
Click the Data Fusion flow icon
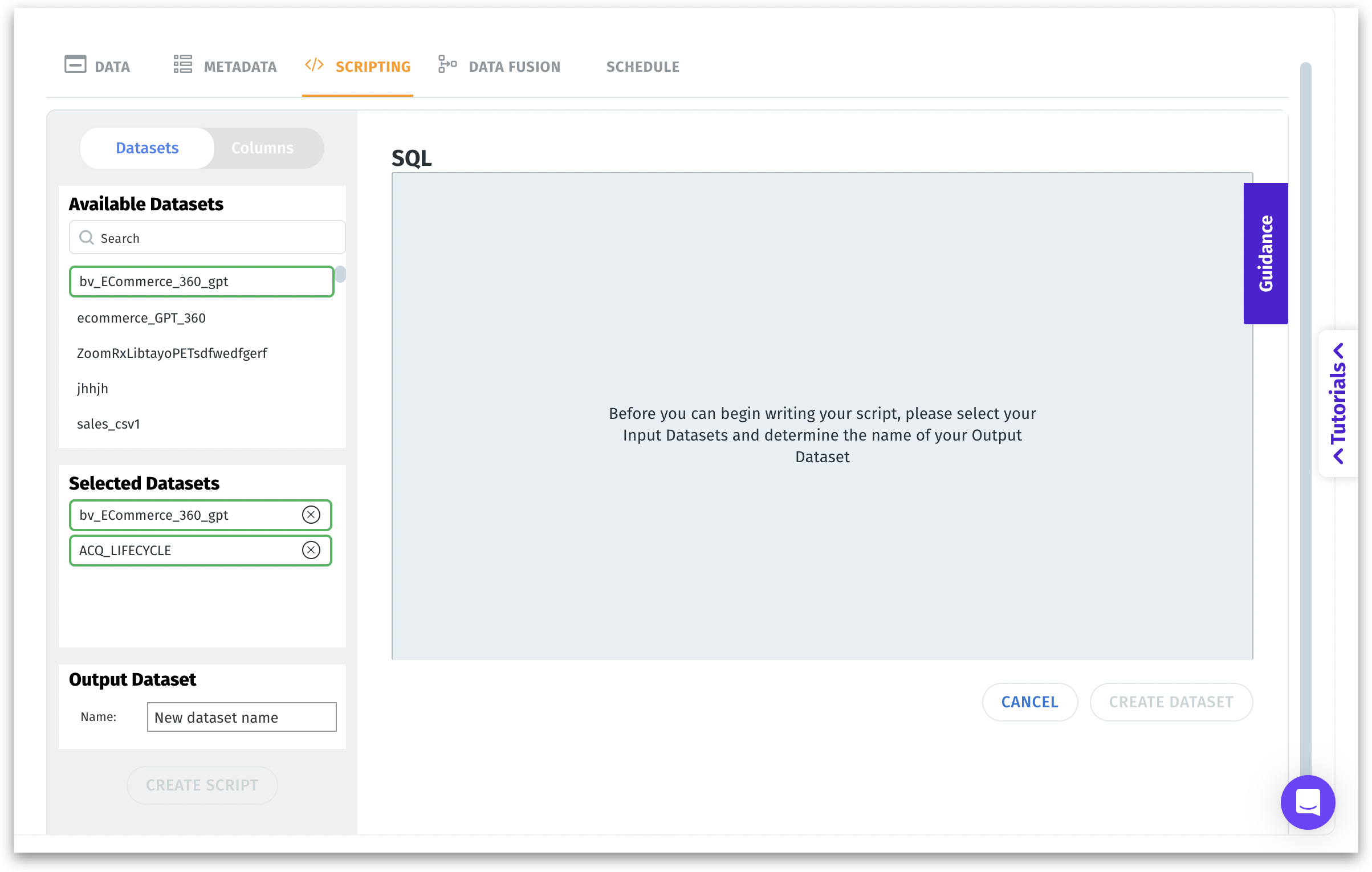click(x=447, y=64)
